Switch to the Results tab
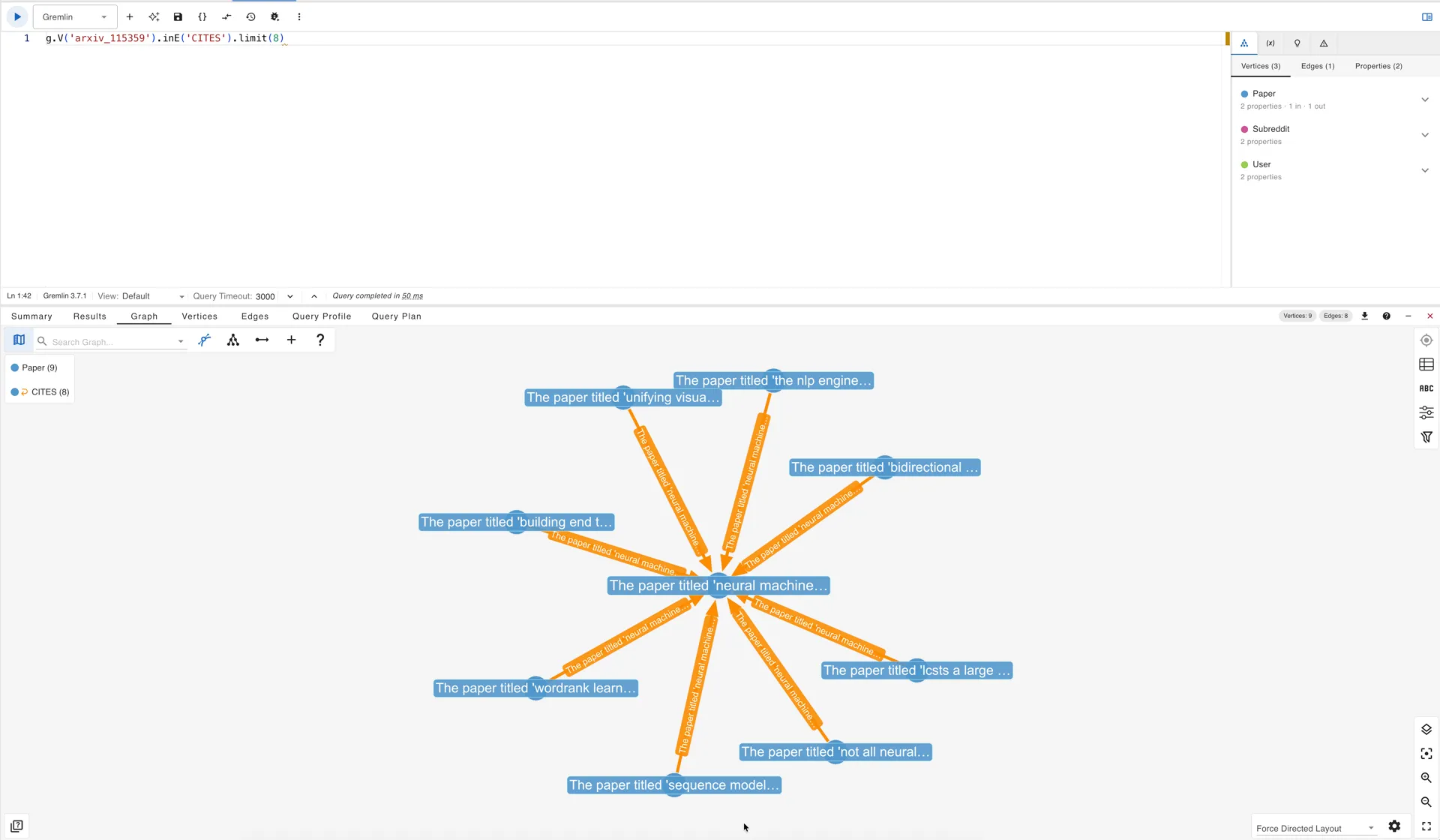This screenshot has height=840, width=1440. coord(90,316)
